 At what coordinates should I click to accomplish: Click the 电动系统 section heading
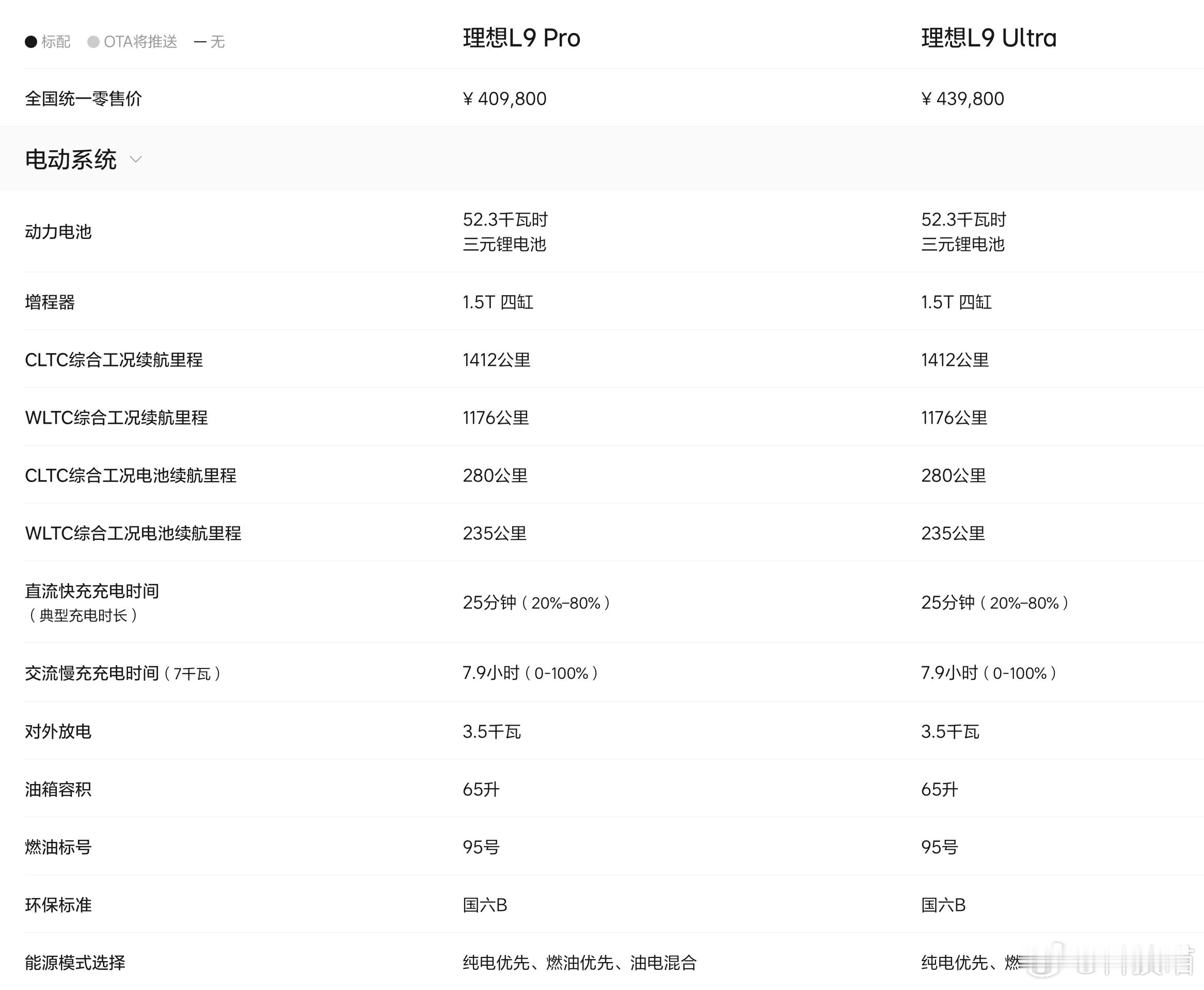pos(71,159)
